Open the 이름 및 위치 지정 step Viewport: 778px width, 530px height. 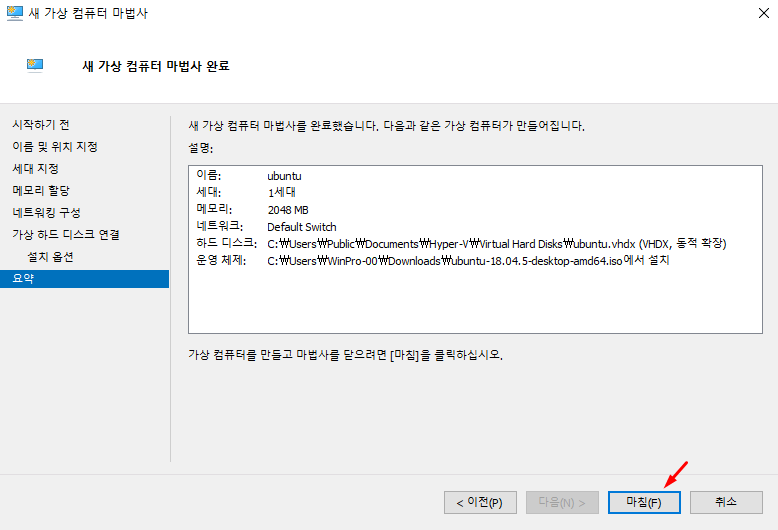coord(55,147)
